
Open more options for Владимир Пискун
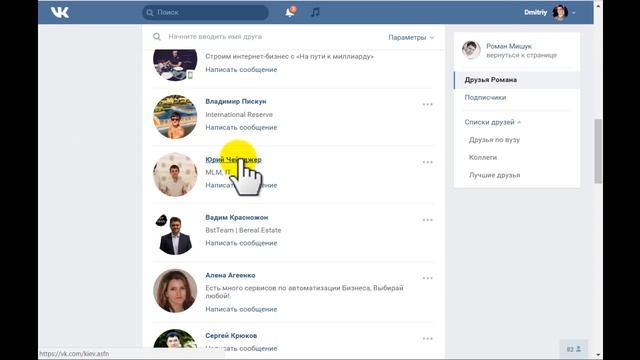coord(427,104)
